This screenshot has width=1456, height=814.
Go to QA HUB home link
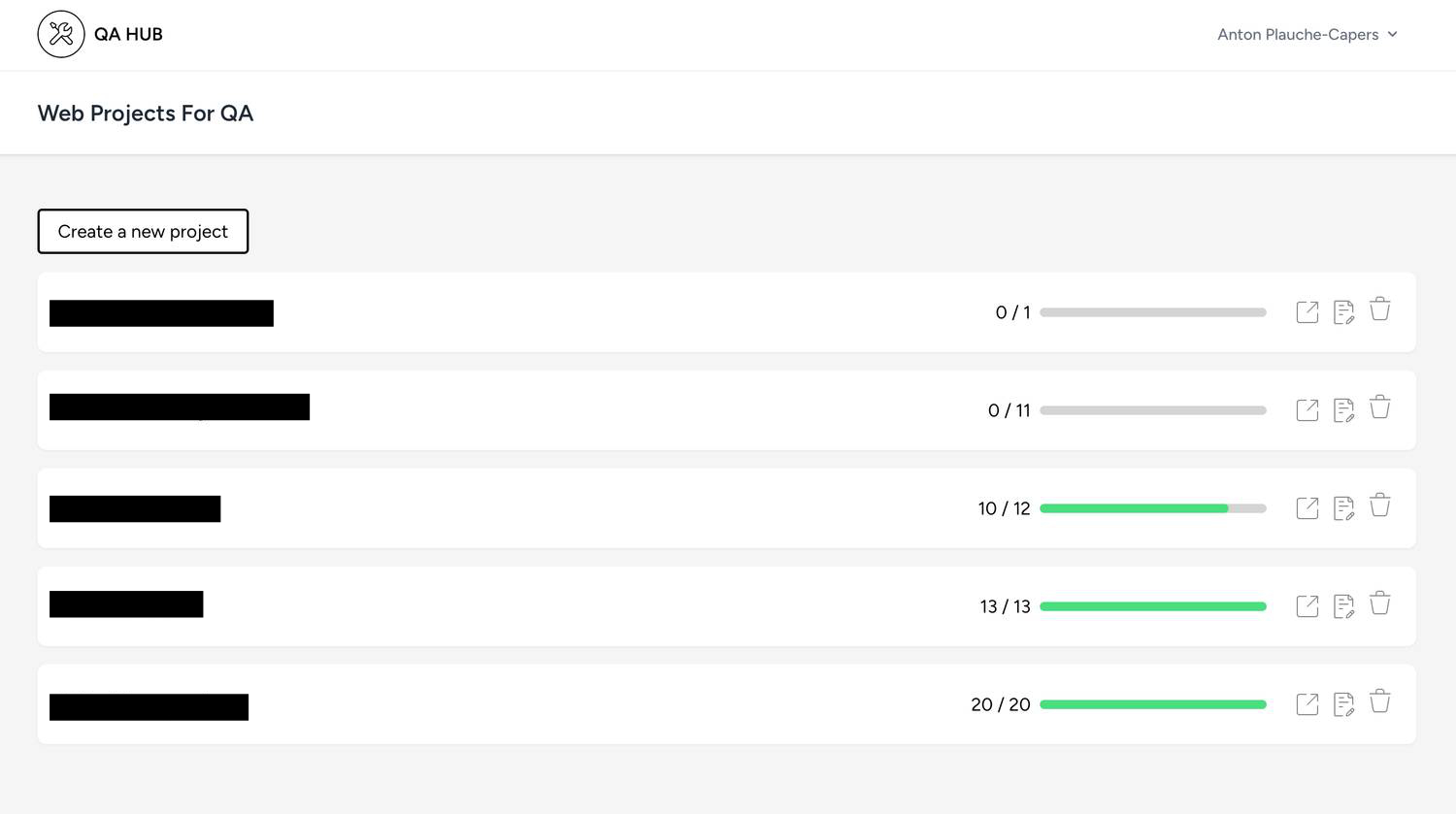(x=128, y=35)
